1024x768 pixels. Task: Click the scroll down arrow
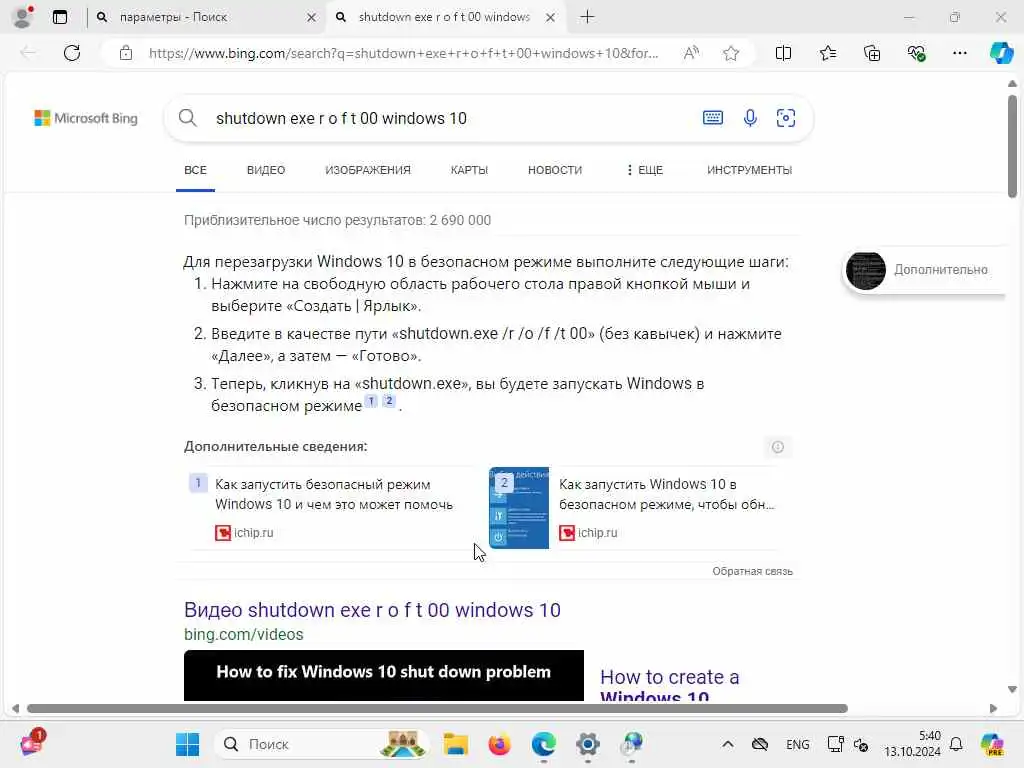(1012, 690)
